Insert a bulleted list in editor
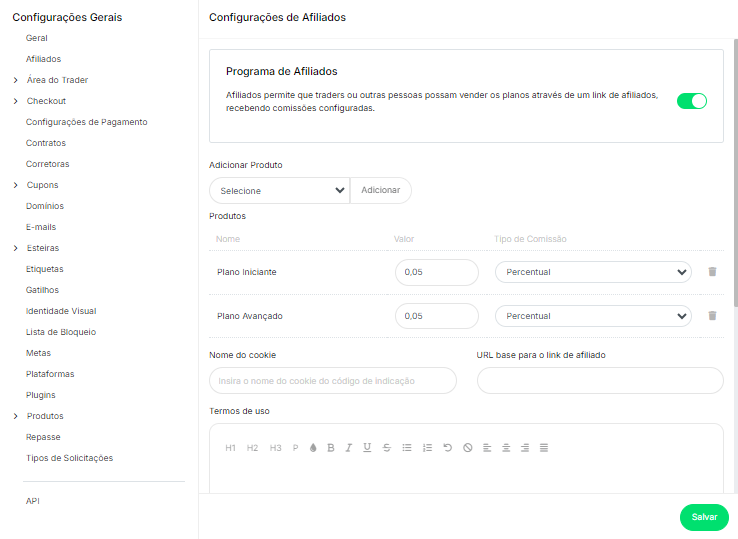 (407, 448)
